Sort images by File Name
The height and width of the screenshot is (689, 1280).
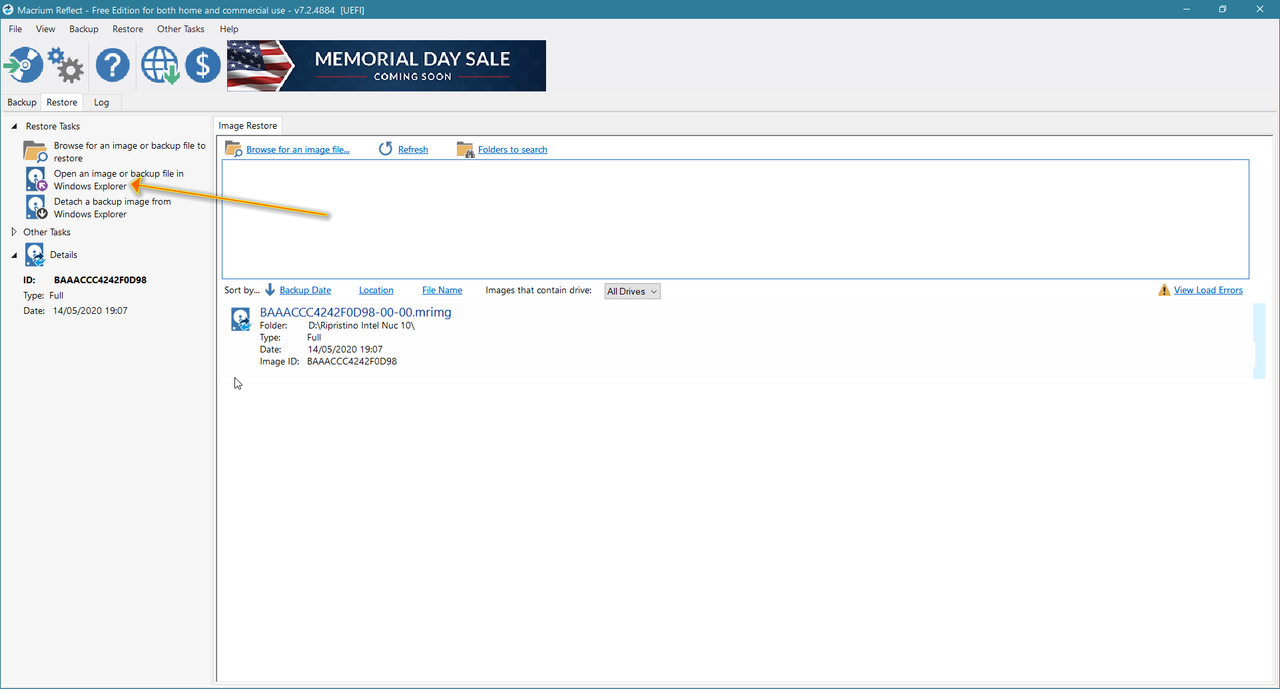pos(442,290)
